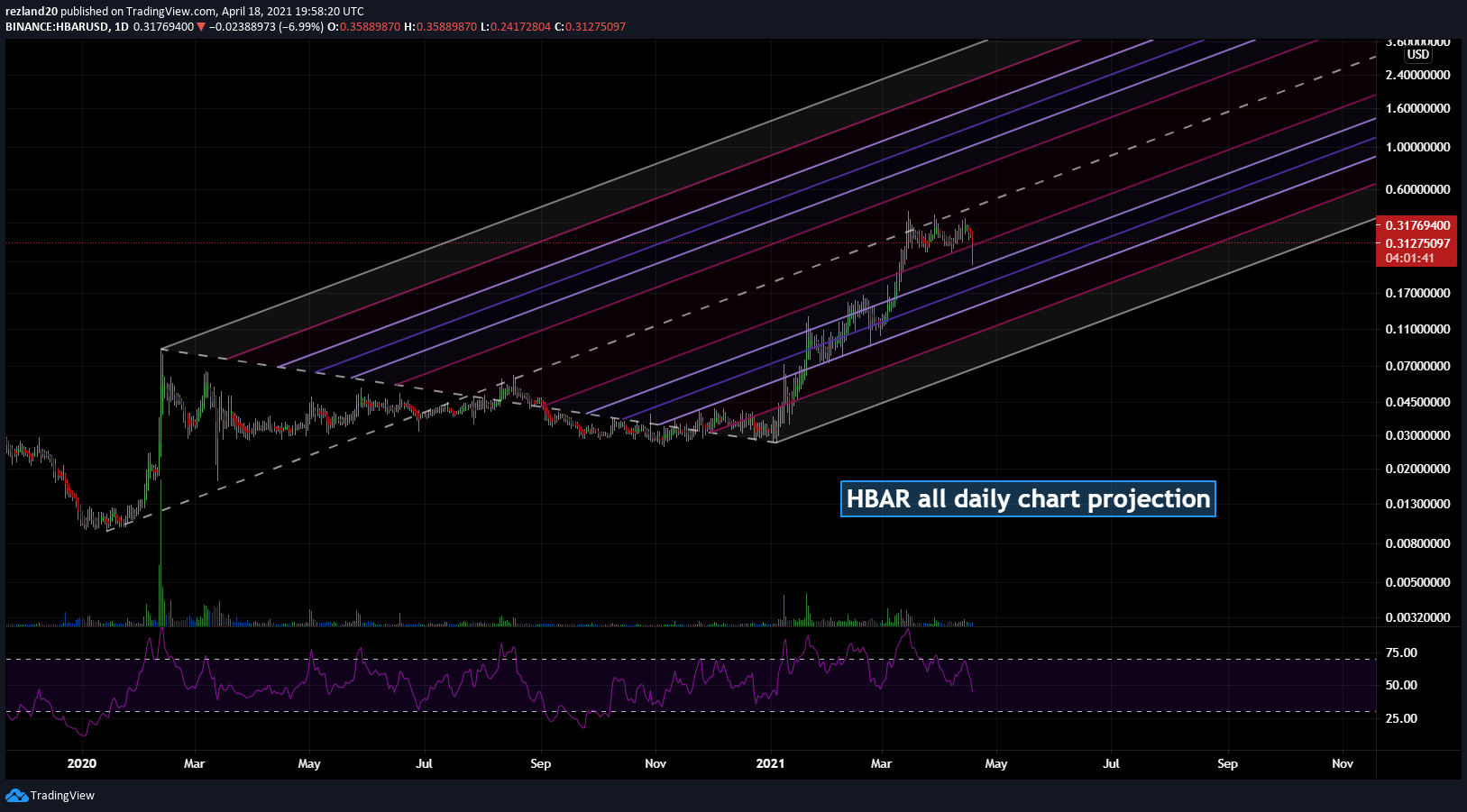Screen dimensions: 1467x812
Task: Click the red down-arrow change indicator
Action: click(x=201, y=27)
